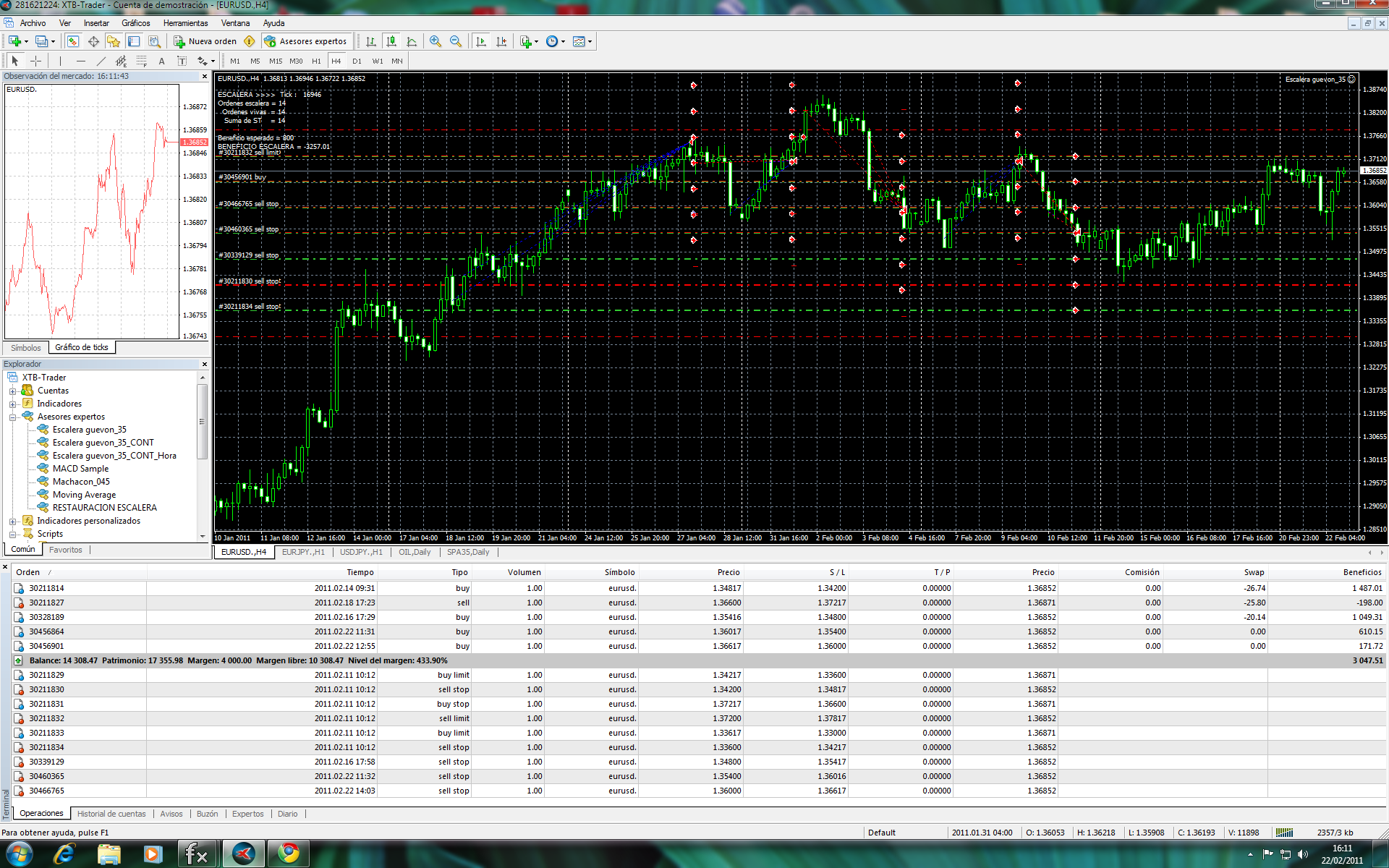Toggle the D1 timeframe button
1389x868 pixels.
pyautogui.click(x=357, y=61)
